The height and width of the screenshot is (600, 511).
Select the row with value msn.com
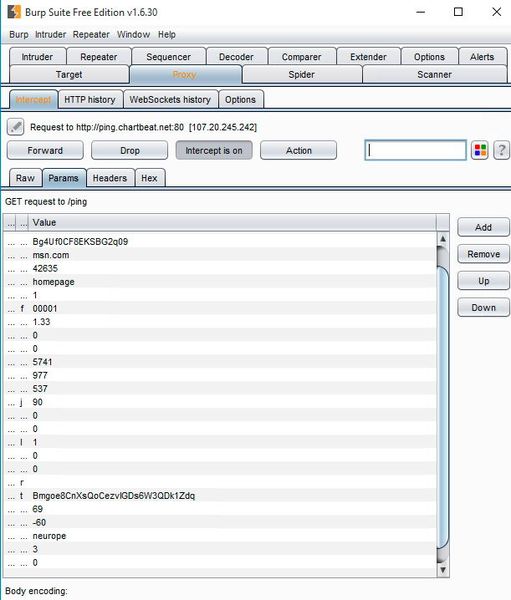click(x=220, y=255)
